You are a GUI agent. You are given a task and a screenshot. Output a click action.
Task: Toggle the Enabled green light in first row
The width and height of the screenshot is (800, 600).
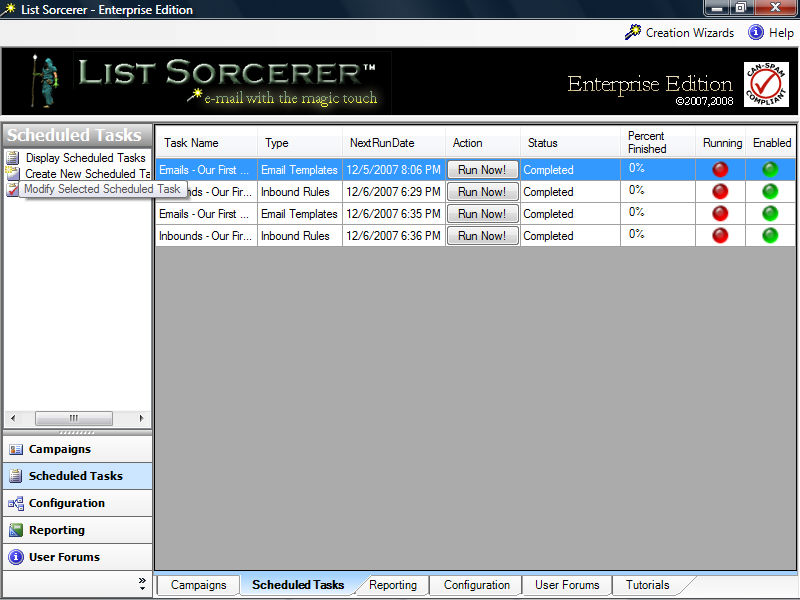pyautogui.click(x=770, y=169)
